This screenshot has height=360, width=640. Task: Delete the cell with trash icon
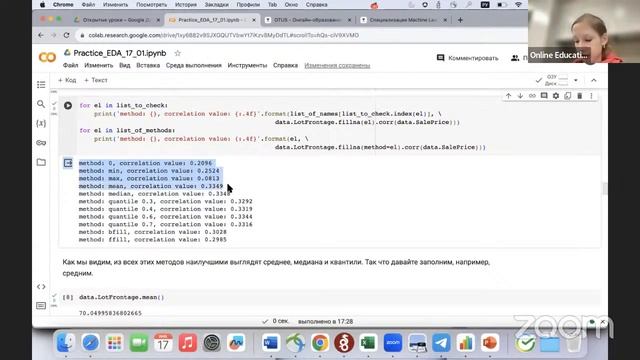tap(580, 96)
